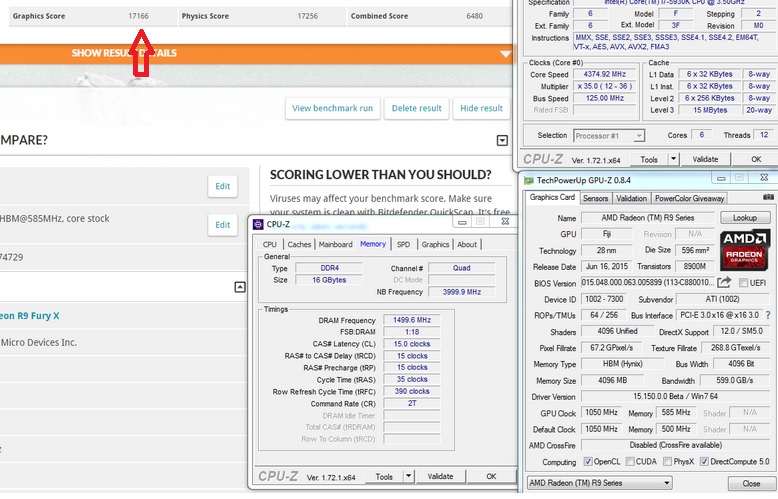Collapse the compare section using the down-arrow box

502,140
